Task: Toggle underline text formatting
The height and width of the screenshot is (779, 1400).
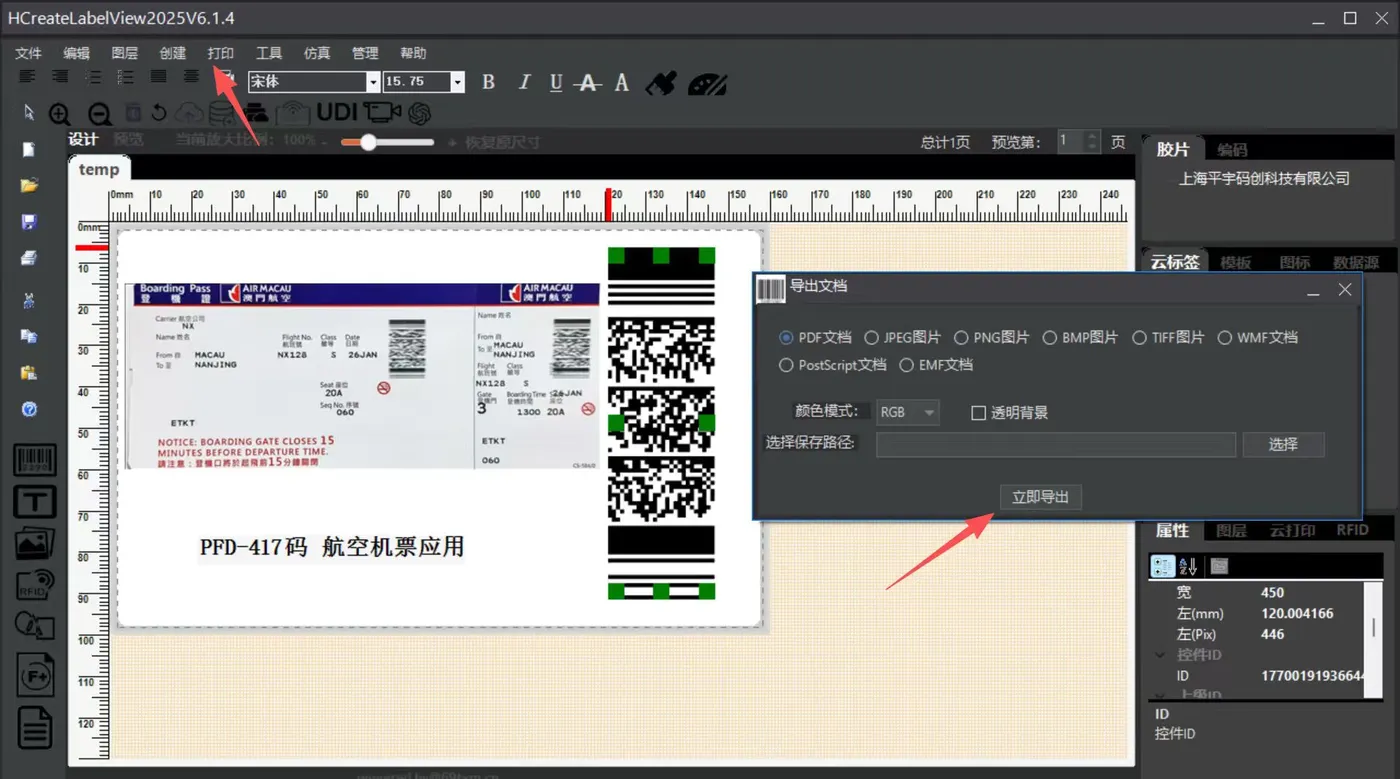Action: [556, 83]
